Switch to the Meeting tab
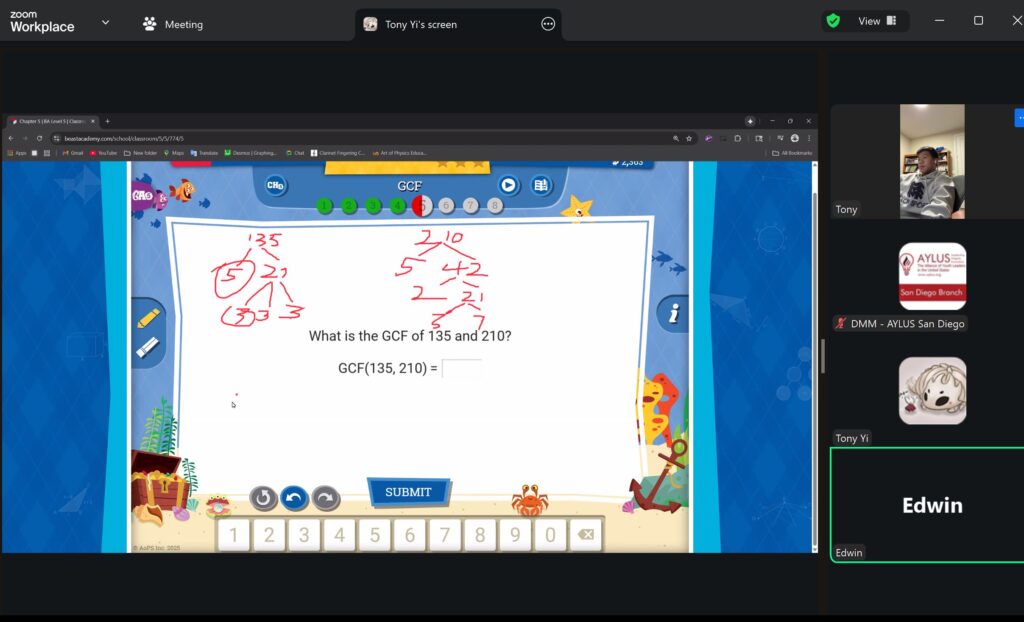The image size is (1024, 622). tap(173, 24)
